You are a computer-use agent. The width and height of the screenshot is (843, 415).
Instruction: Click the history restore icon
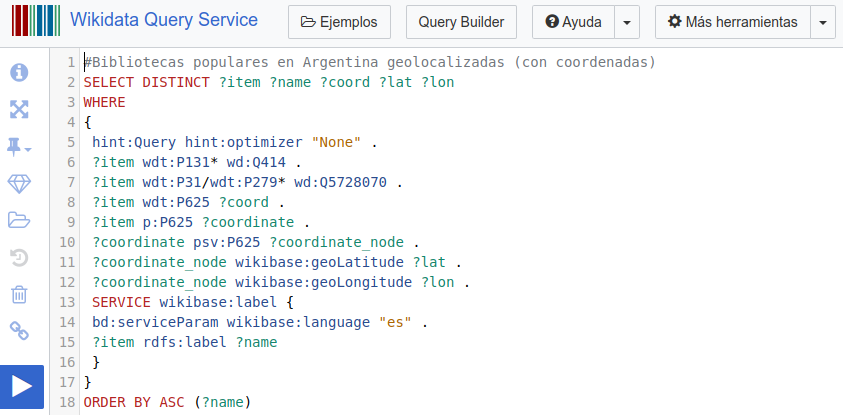pos(19,258)
